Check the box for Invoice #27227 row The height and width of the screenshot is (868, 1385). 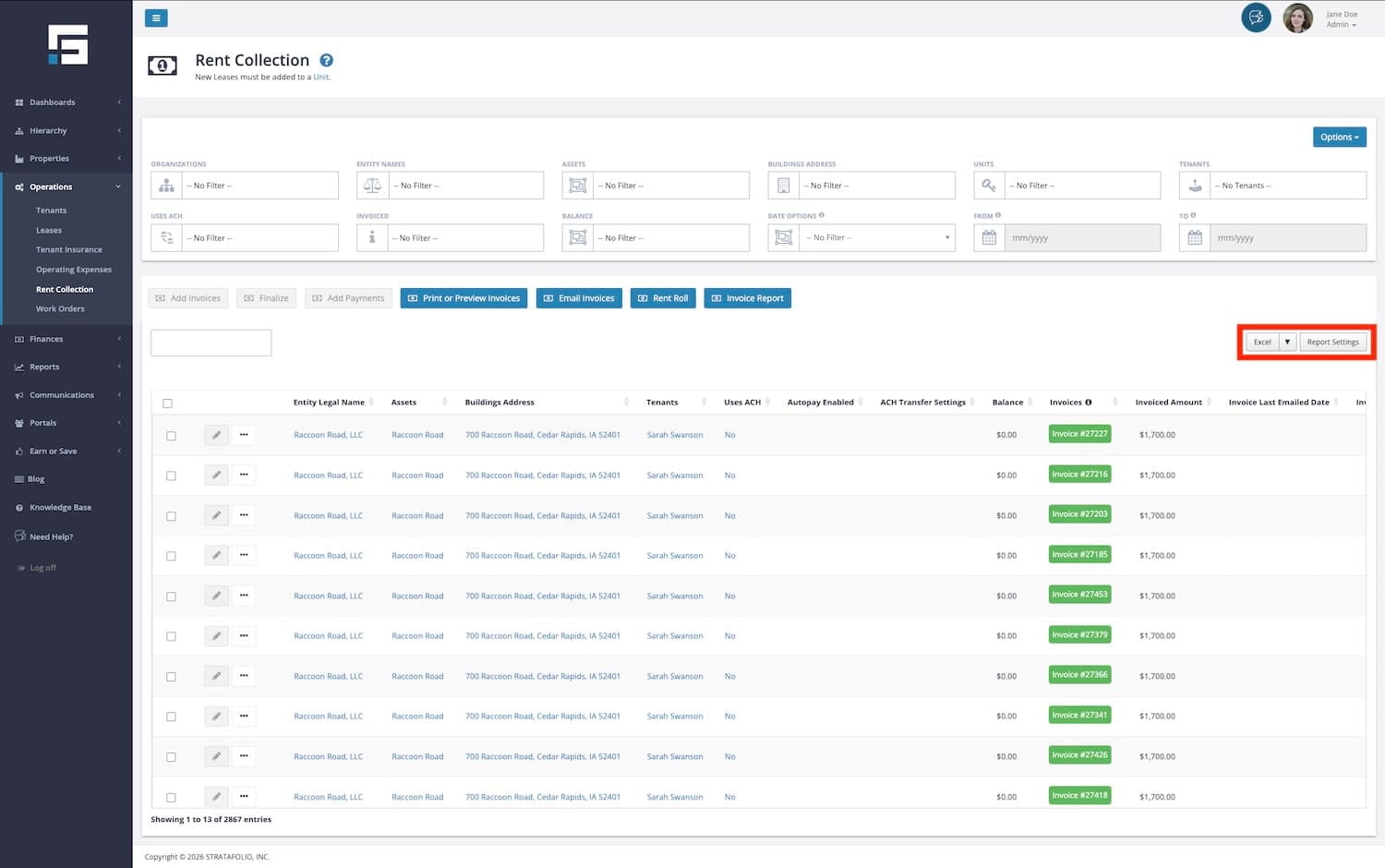coord(171,436)
